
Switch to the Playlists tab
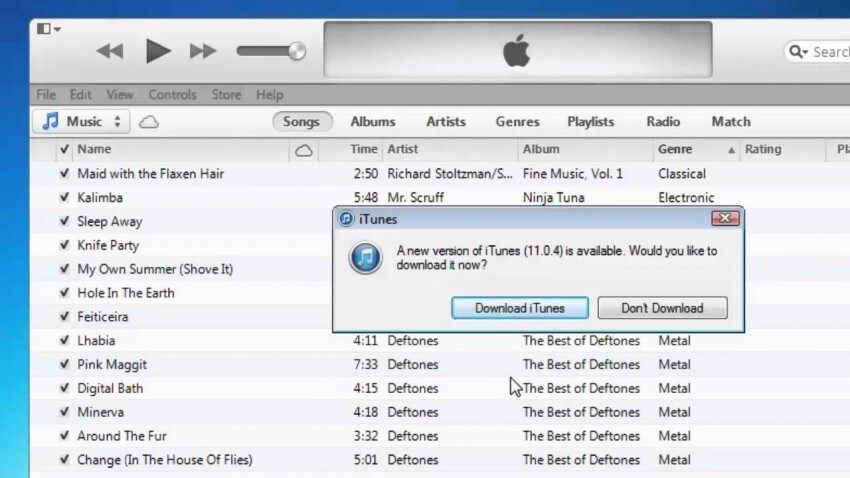coord(590,121)
